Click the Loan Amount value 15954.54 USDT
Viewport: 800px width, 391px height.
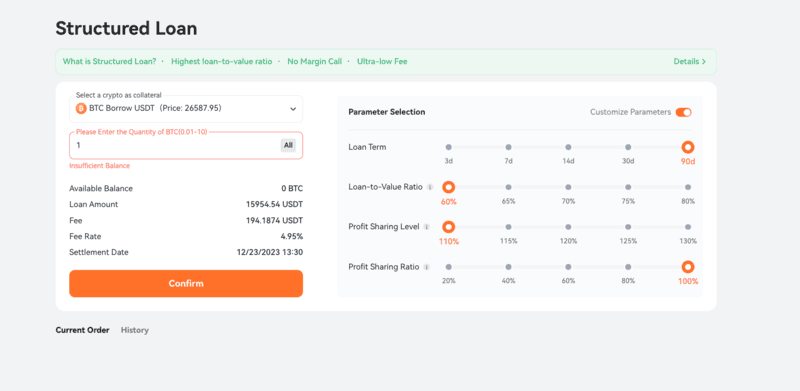click(x=274, y=205)
